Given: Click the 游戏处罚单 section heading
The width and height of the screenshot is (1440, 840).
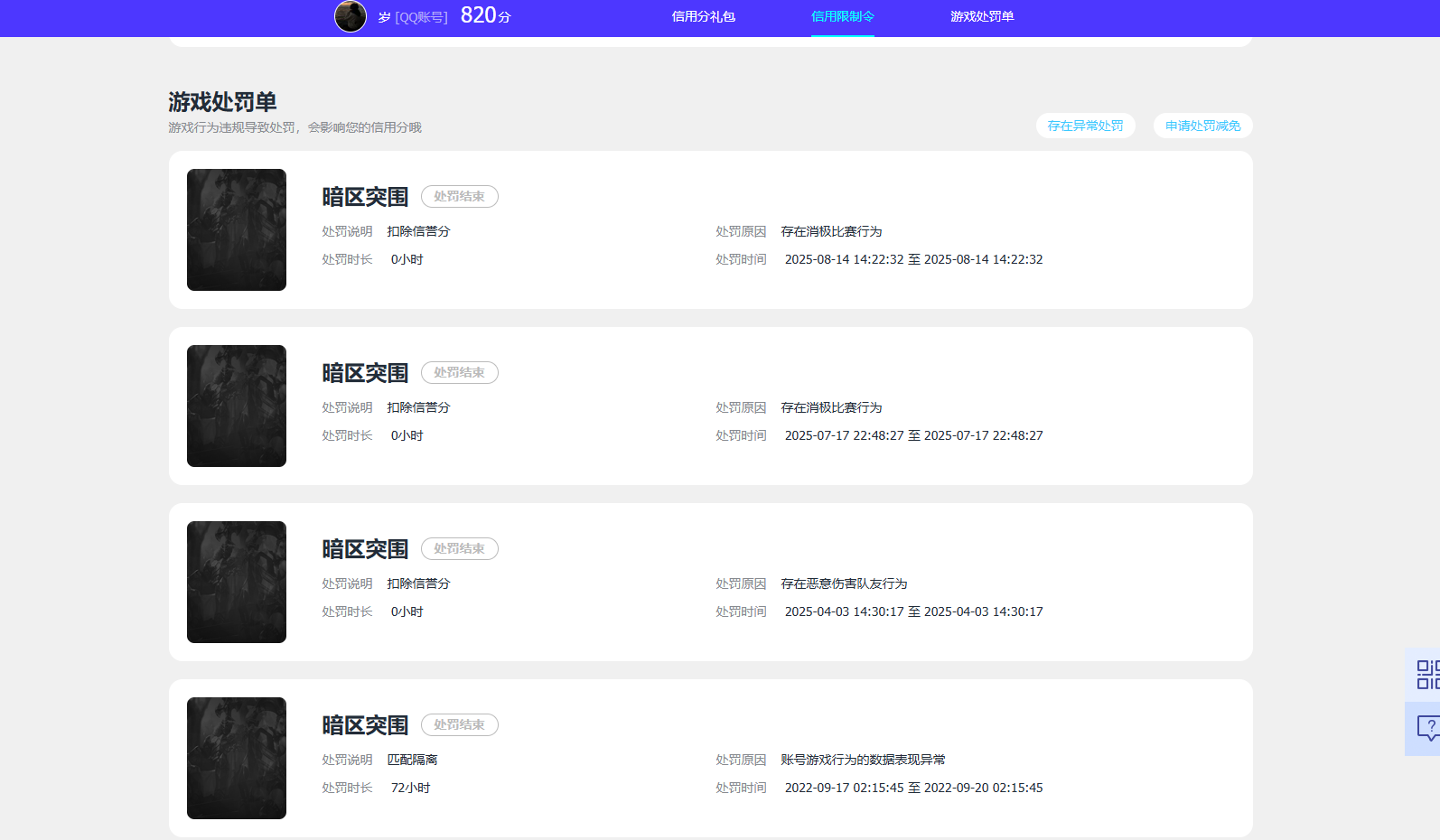Looking at the screenshot, I should click(222, 102).
